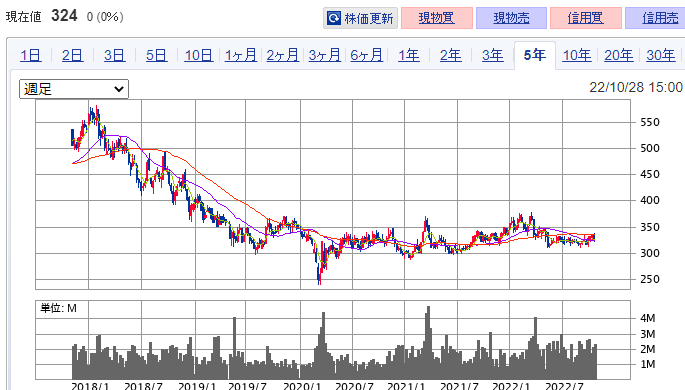
Task: Show the 3年 chart range
Action: pyautogui.click(x=492, y=55)
